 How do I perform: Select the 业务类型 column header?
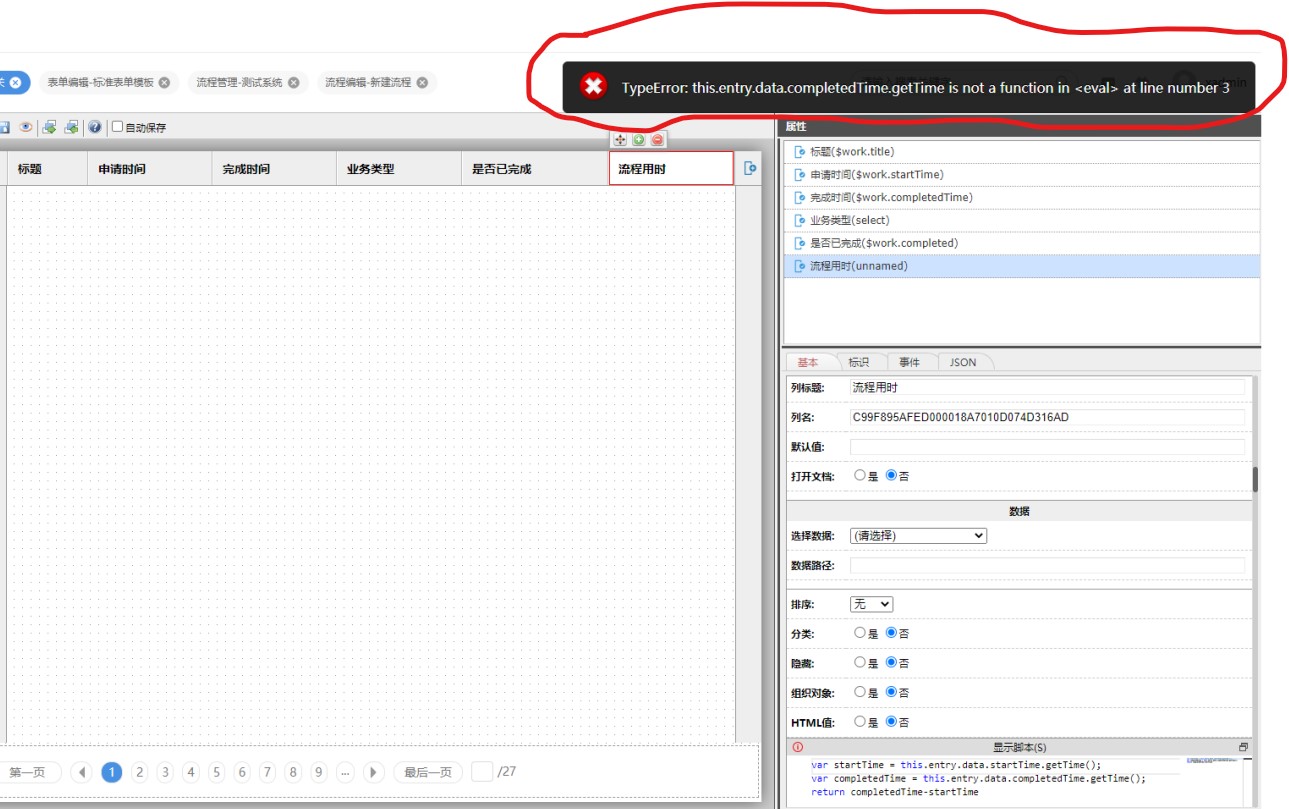click(398, 169)
